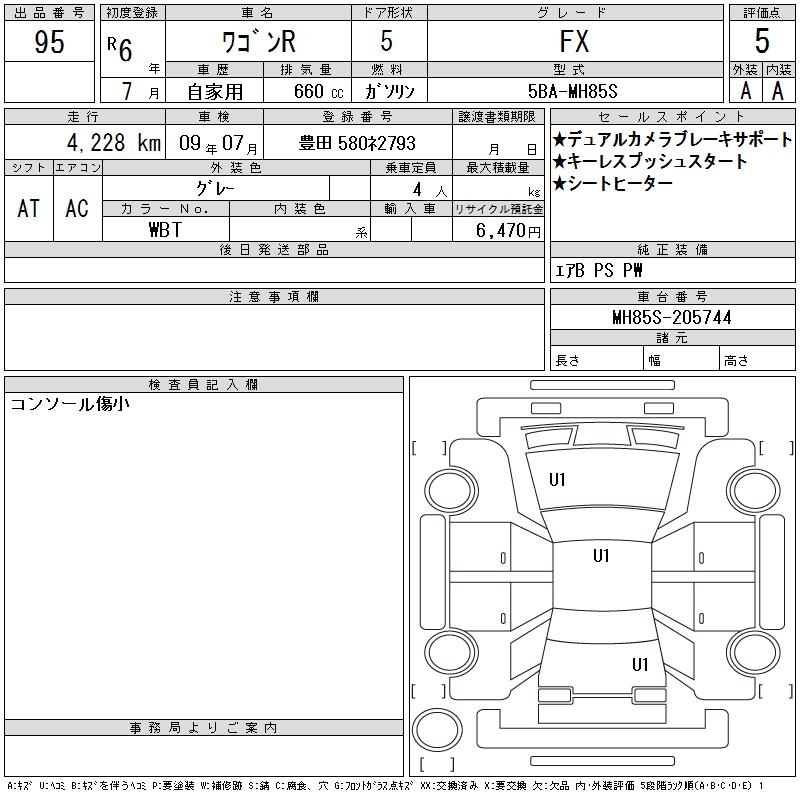Screen dimensions: 800x800
Task: Click the U1 mark on the roof
Action: (x=601, y=556)
